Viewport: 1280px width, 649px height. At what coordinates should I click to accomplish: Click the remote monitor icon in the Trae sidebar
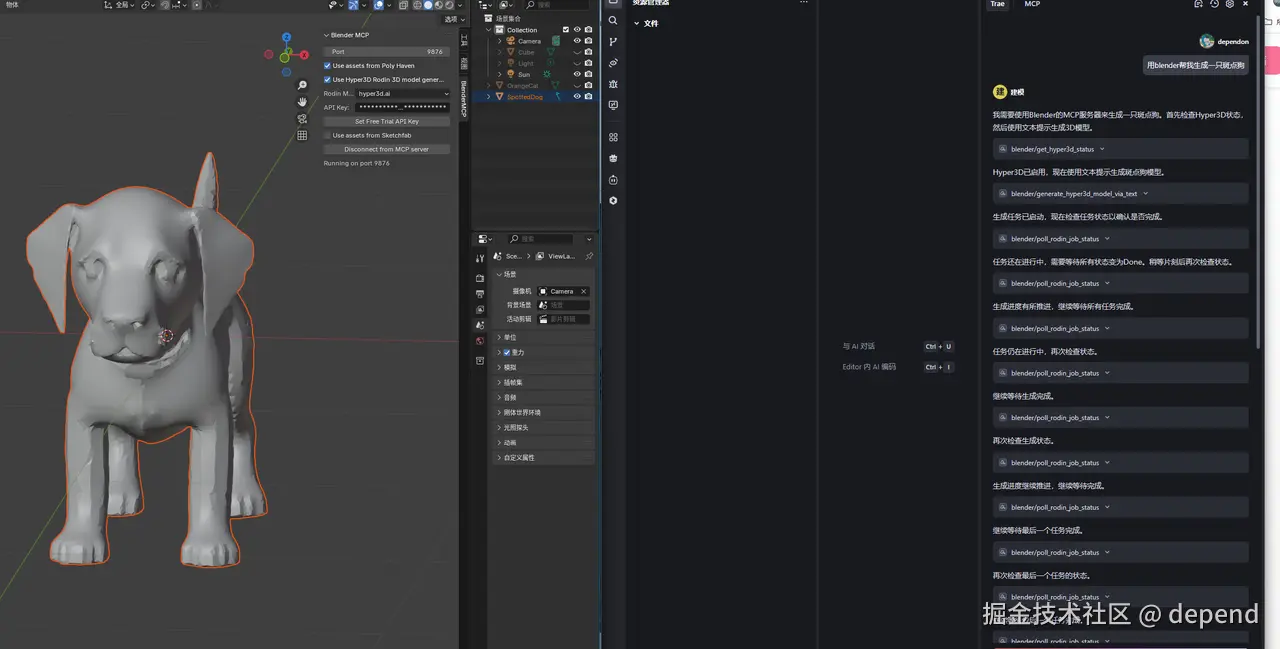pyautogui.click(x=613, y=105)
